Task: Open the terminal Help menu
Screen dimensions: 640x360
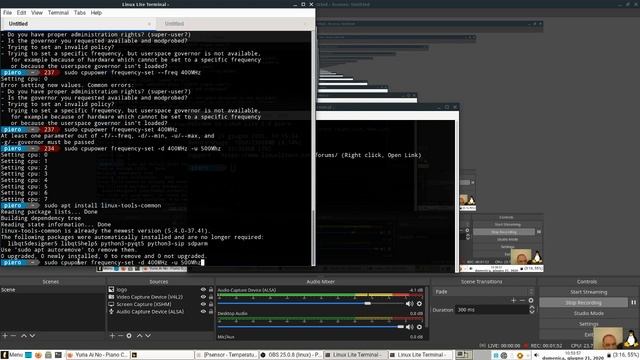Action: point(96,13)
